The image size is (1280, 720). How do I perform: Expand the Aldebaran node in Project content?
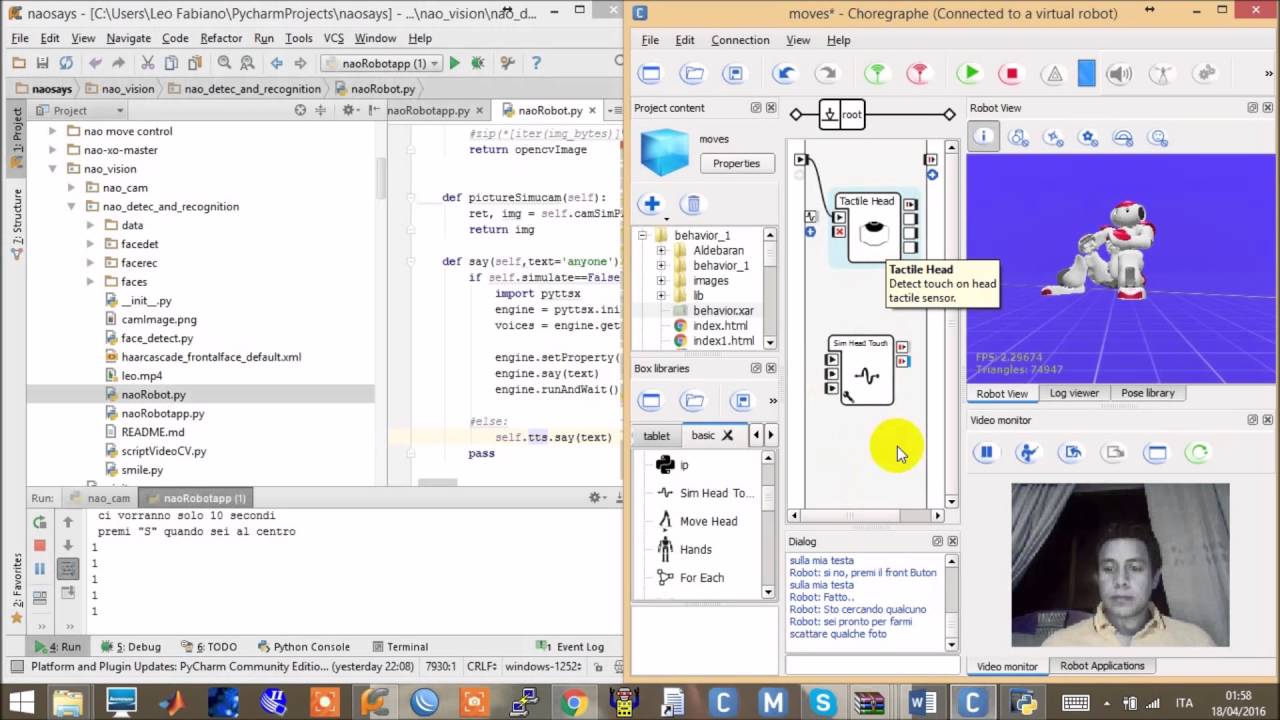tap(661, 251)
